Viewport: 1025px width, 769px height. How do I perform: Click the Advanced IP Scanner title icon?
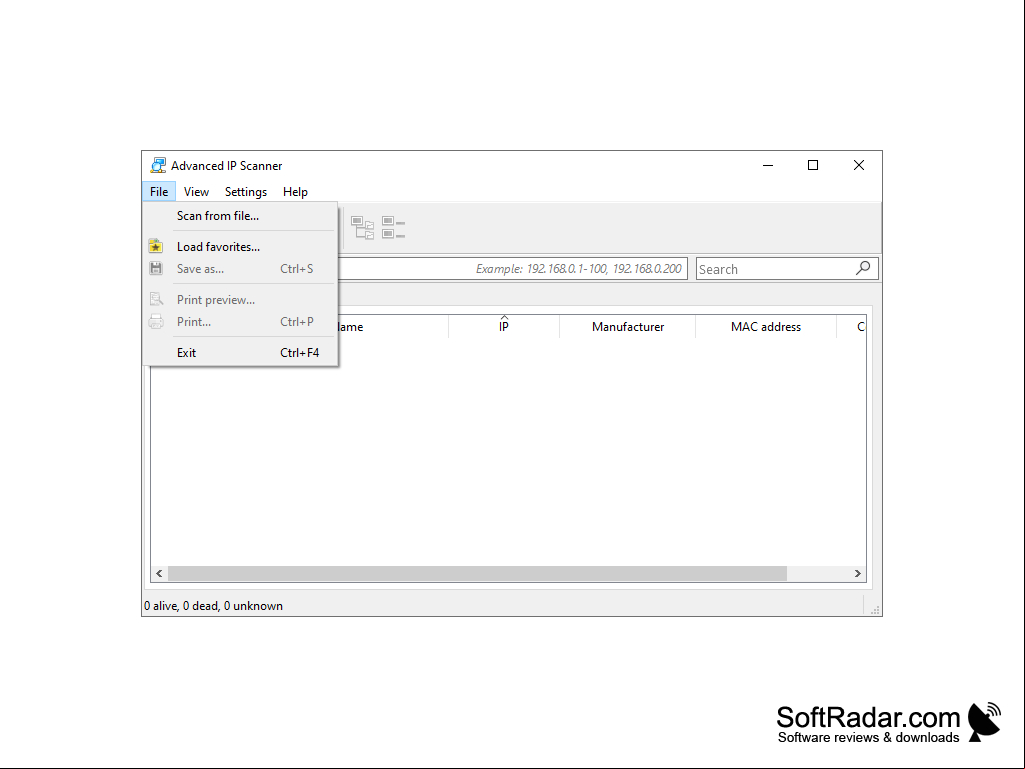tap(158, 165)
